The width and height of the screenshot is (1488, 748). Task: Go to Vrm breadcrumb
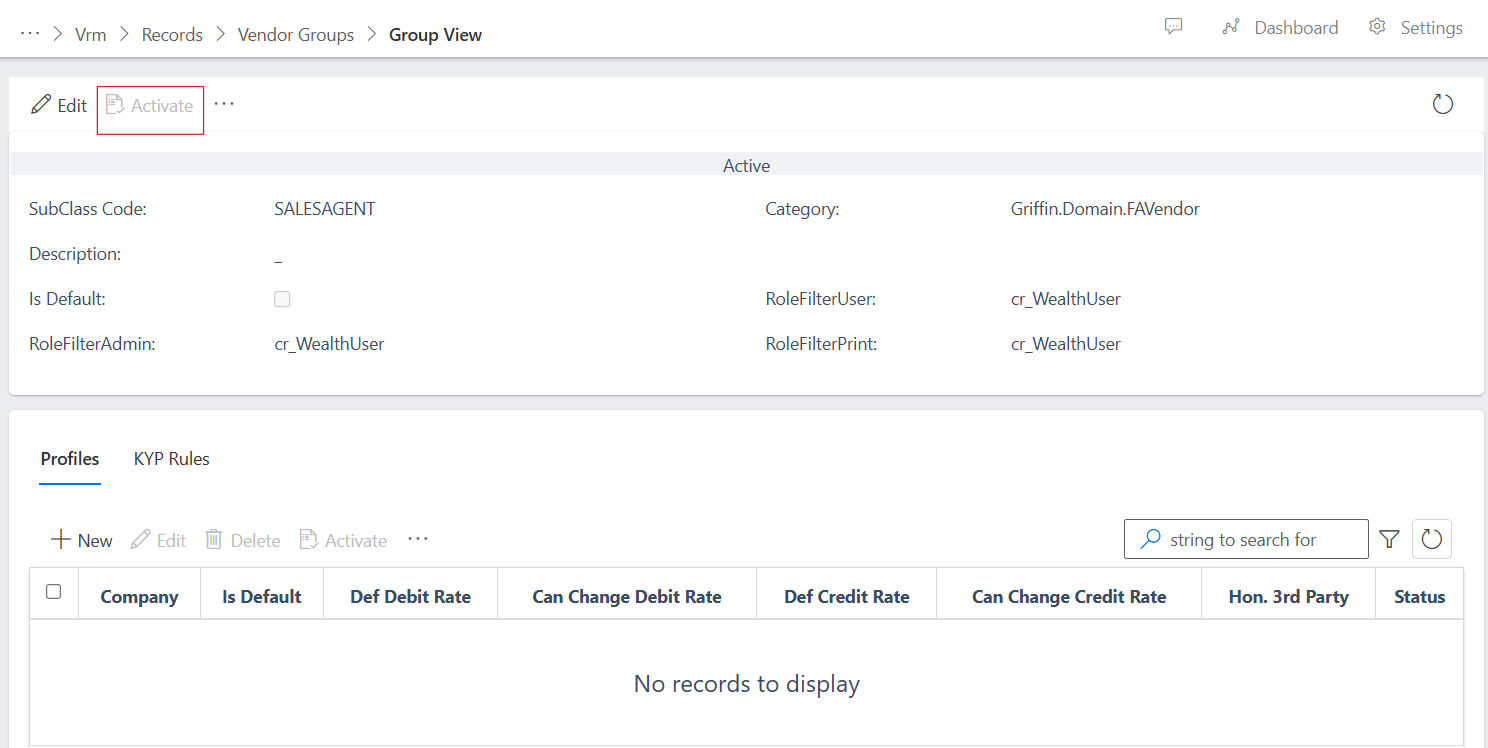(x=91, y=35)
